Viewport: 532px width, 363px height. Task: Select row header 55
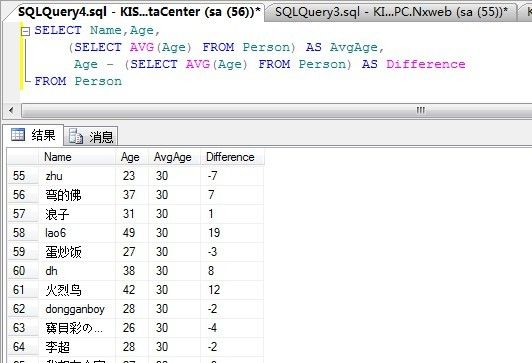23,176
